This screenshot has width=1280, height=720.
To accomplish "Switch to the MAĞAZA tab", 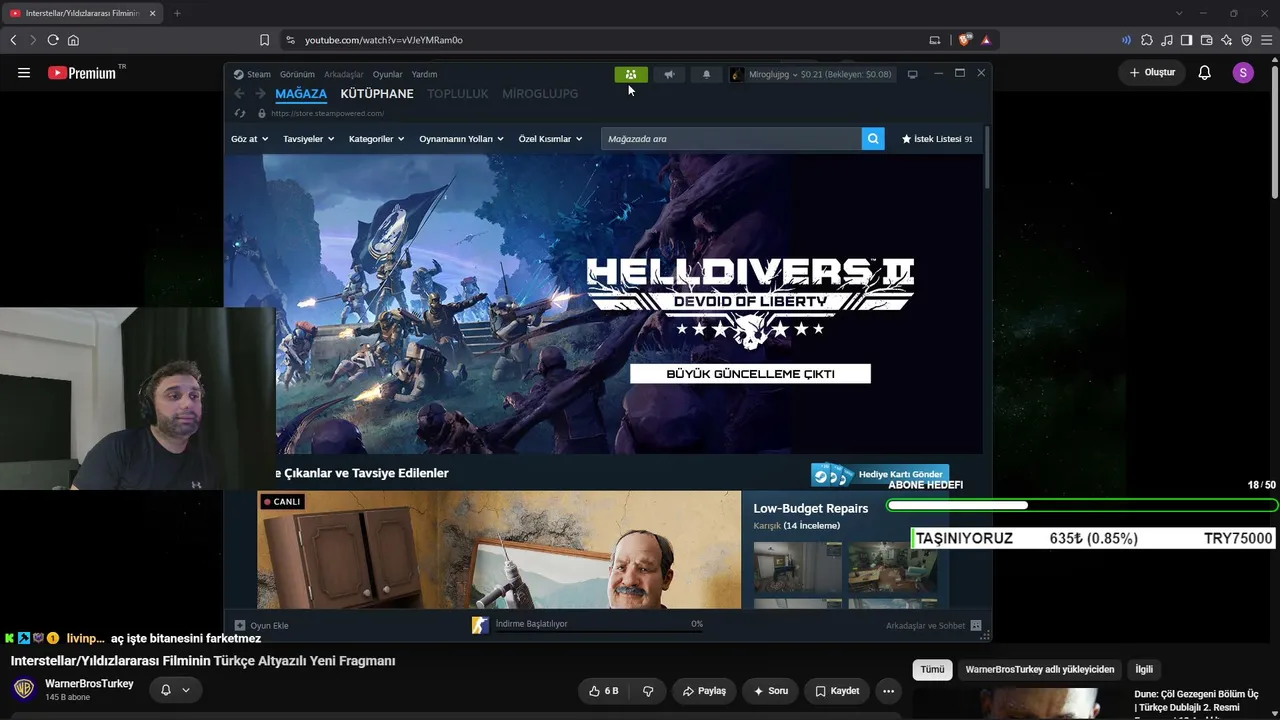I will tap(301, 94).
